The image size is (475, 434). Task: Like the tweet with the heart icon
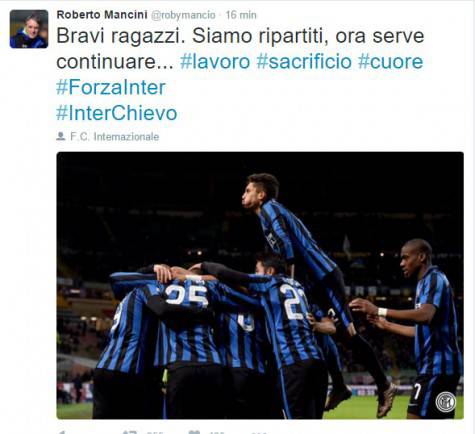(194, 432)
